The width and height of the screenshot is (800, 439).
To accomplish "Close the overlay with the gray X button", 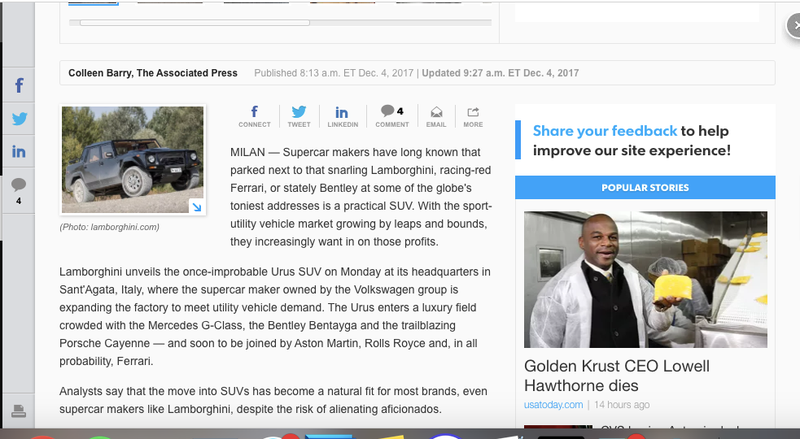I will point(794,26).
